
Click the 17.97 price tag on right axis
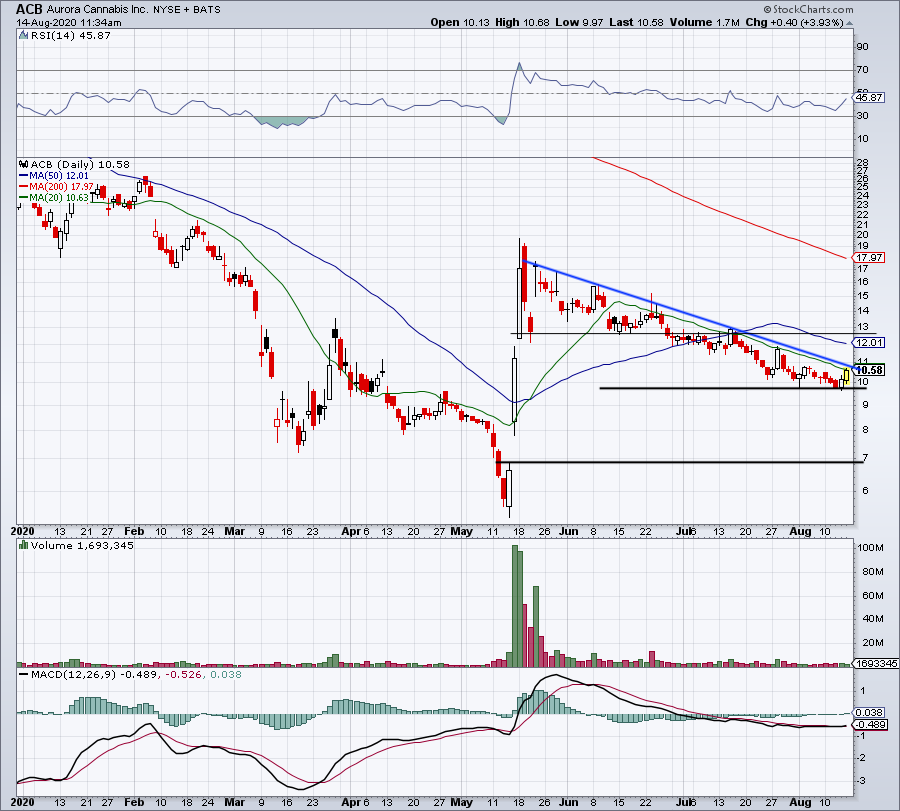[x=868, y=257]
